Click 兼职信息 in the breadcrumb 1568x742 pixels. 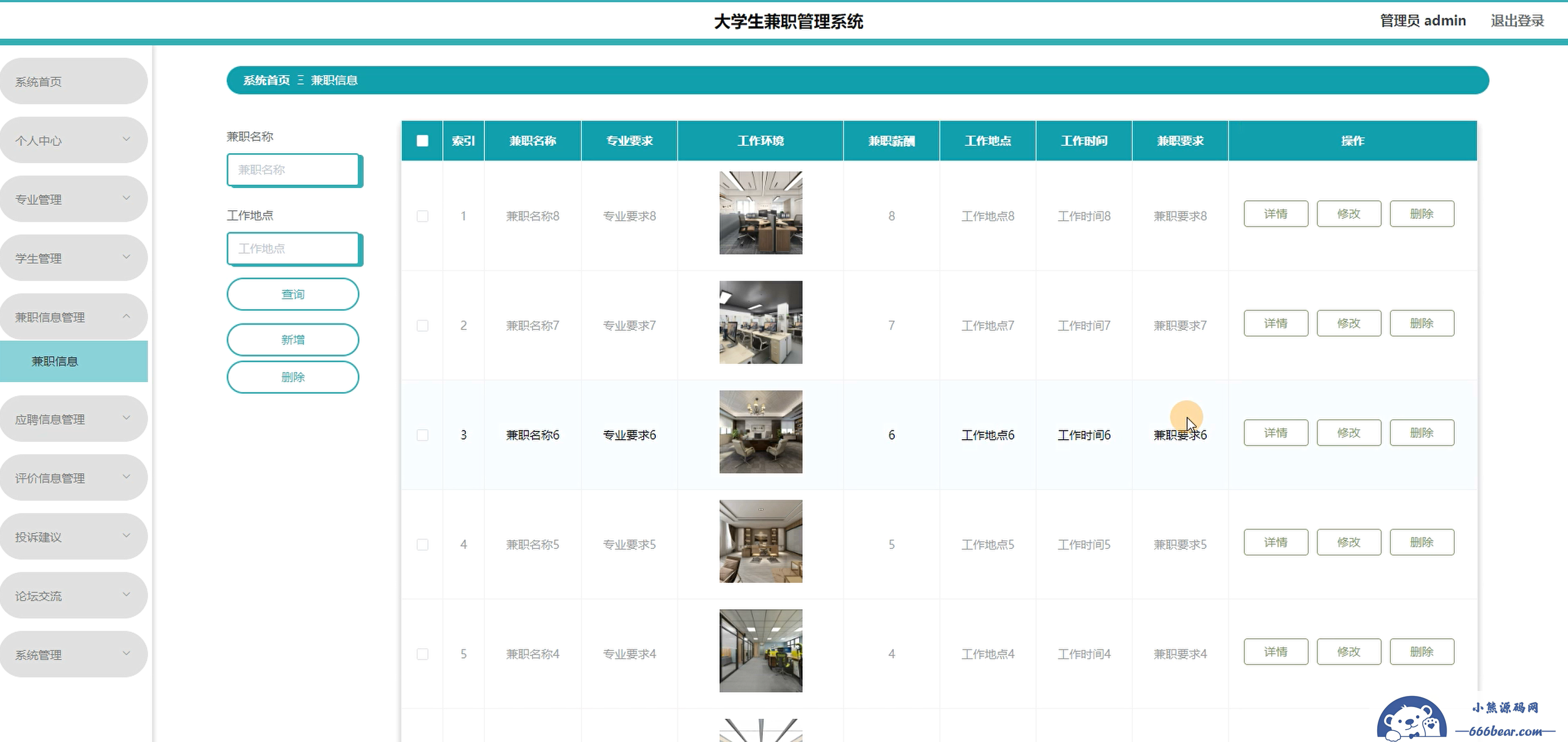(334, 80)
